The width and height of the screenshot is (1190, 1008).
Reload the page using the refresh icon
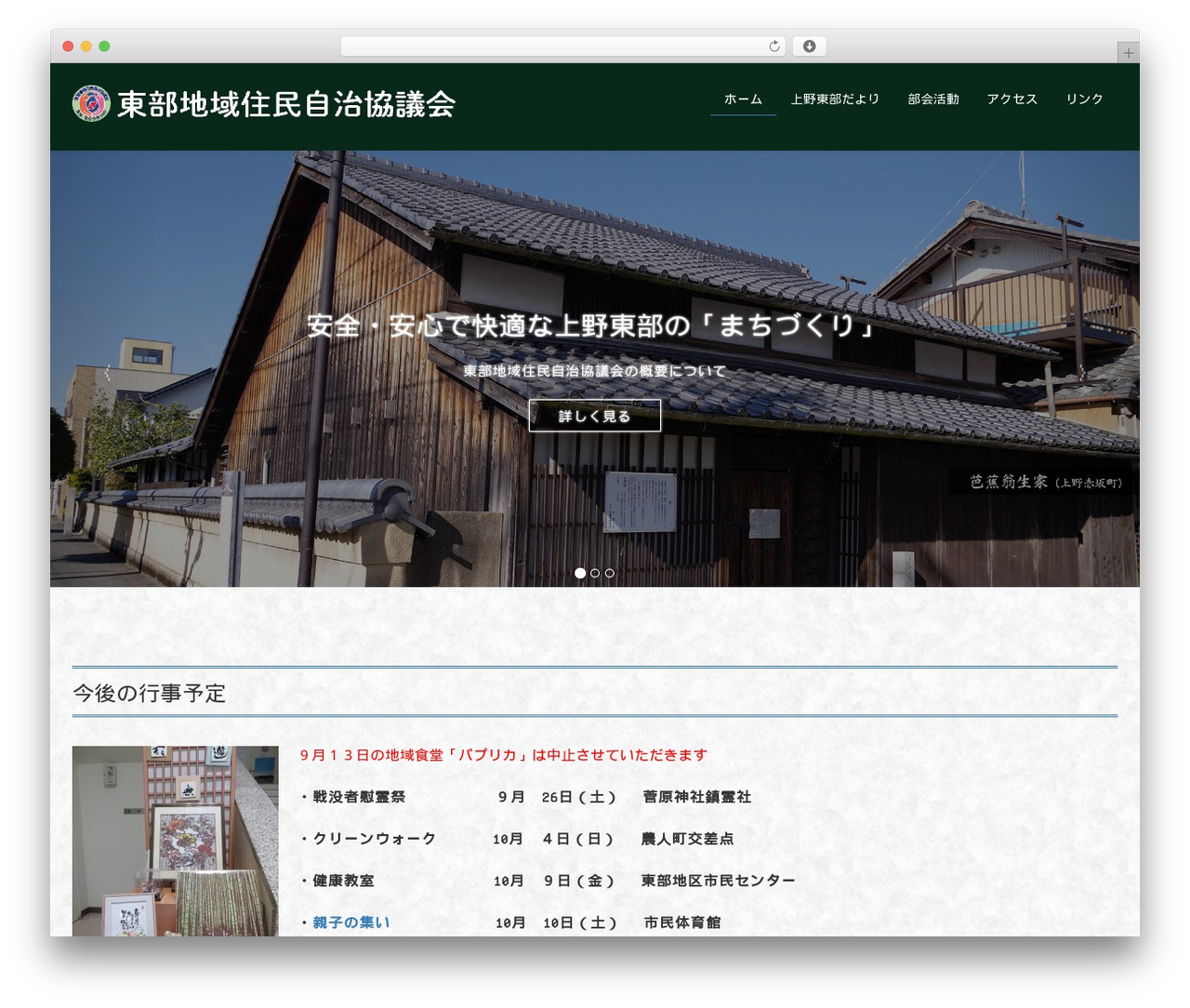[x=774, y=46]
